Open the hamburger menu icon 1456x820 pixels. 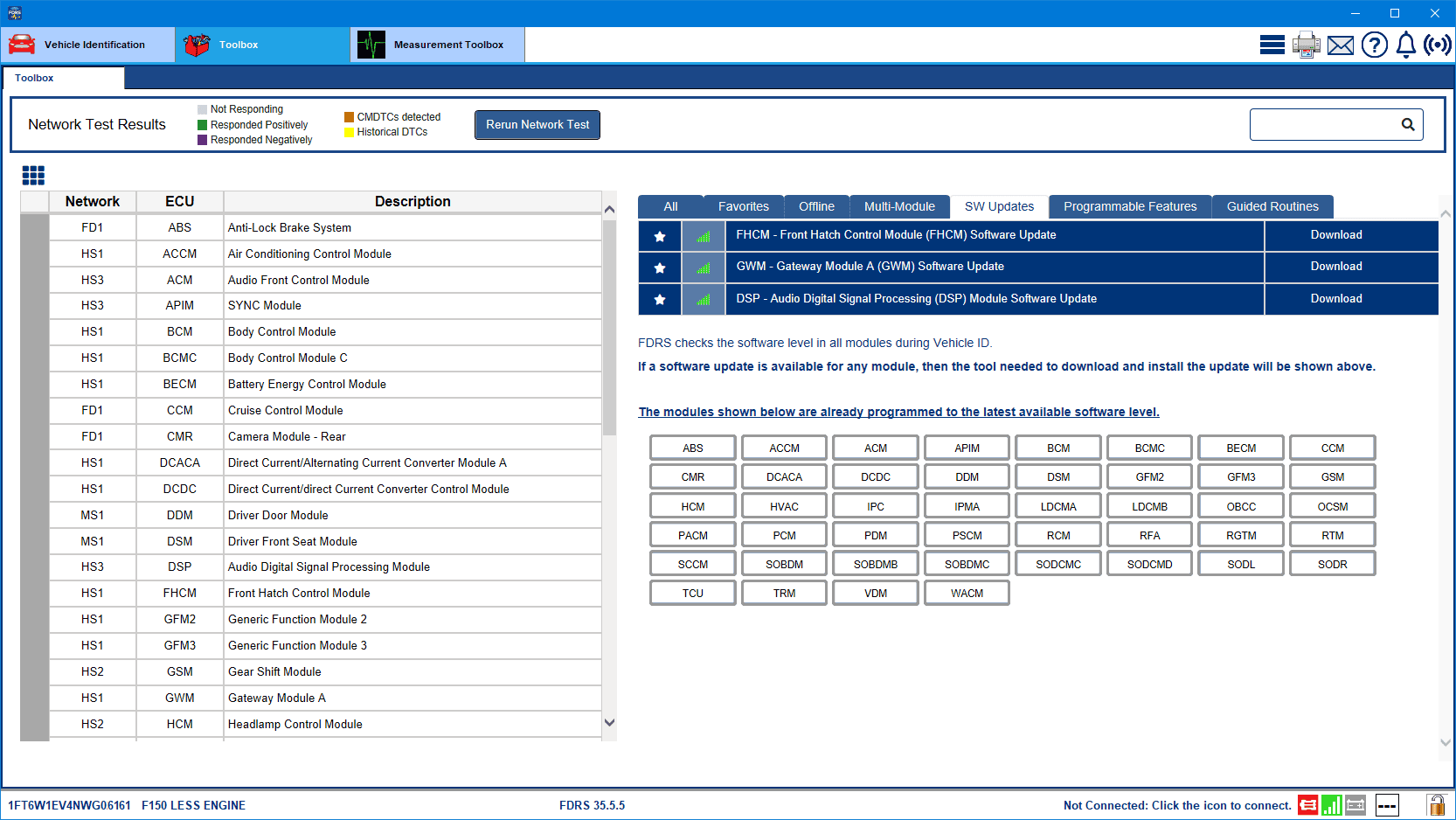click(x=1272, y=45)
